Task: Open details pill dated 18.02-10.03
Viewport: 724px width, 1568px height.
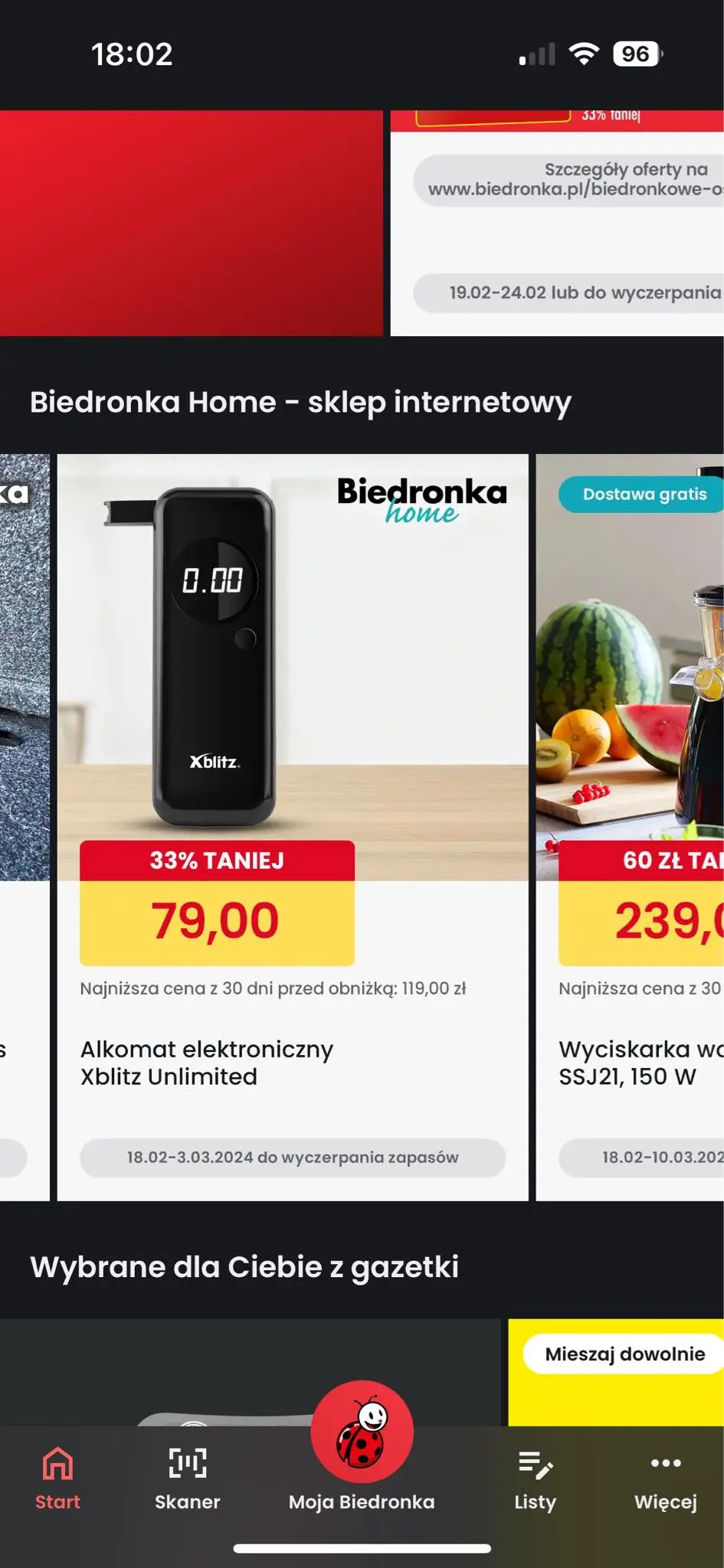Action: (660, 1158)
